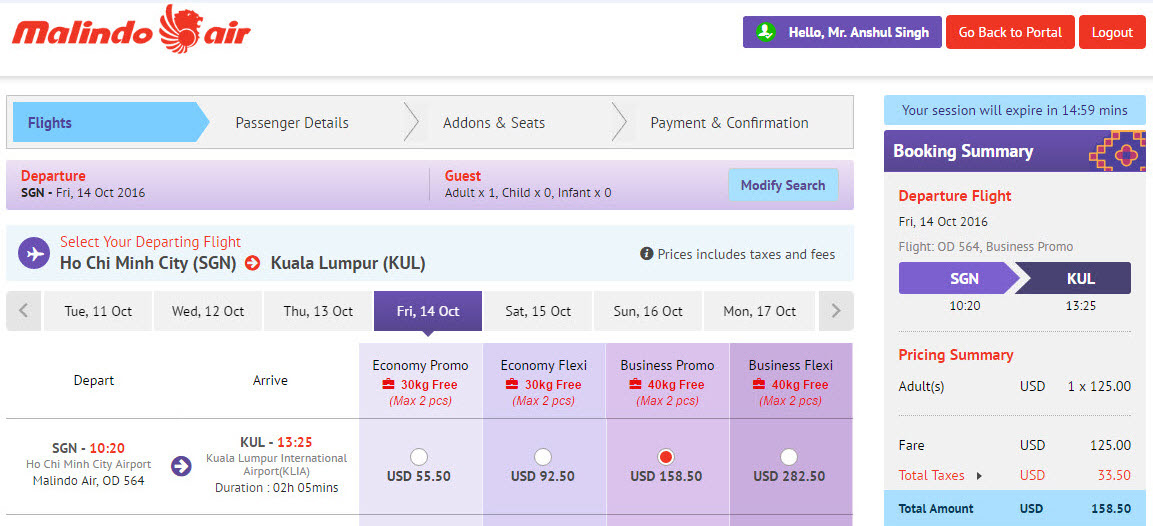This screenshot has height=526, width=1153.
Task: Click Total Amount row in summary
Action: tap(1015, 508)
